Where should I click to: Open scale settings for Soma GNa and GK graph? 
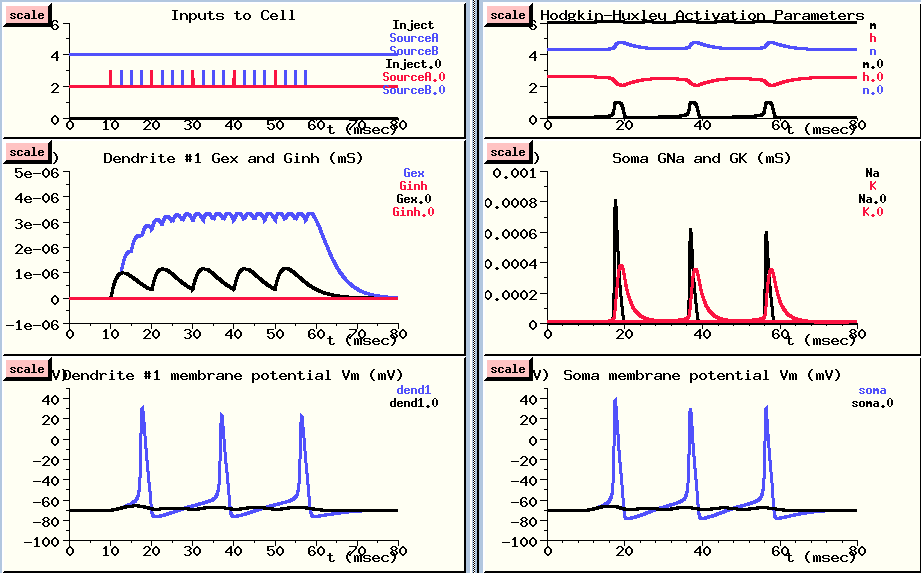tap(508, 152)
